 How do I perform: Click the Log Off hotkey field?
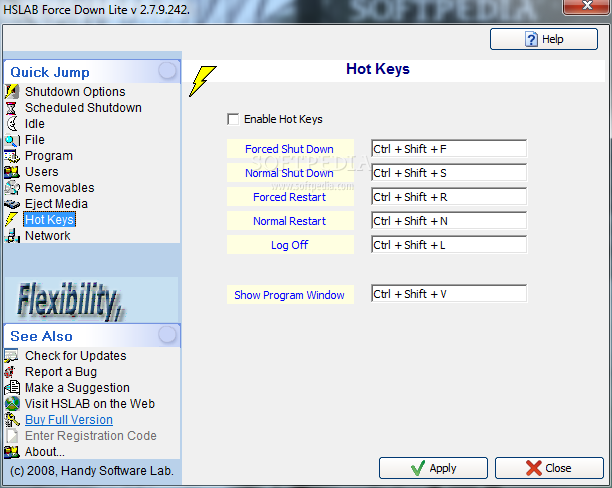(449, 245)
